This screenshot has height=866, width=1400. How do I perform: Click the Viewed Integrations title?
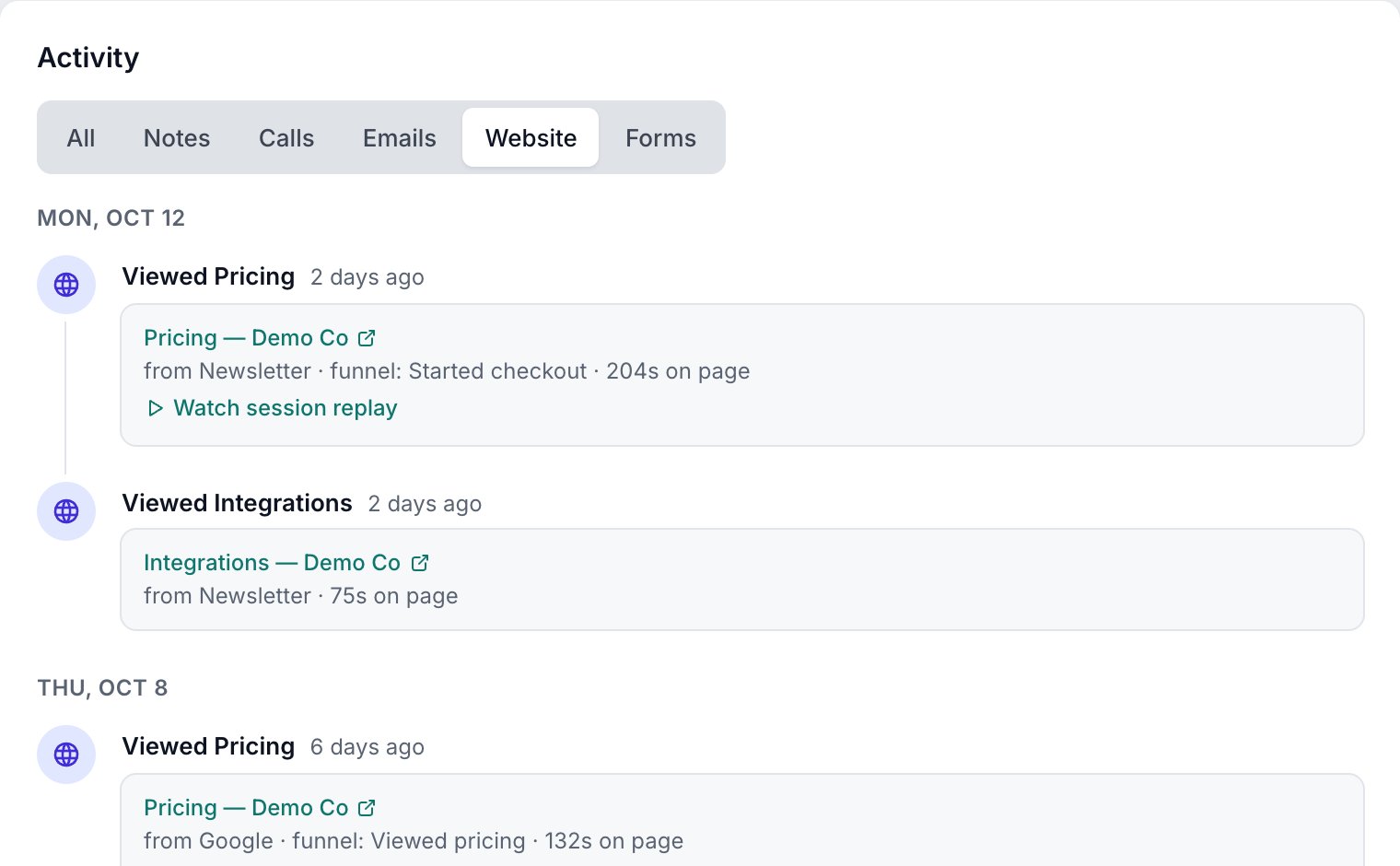[x=237, y=503]
